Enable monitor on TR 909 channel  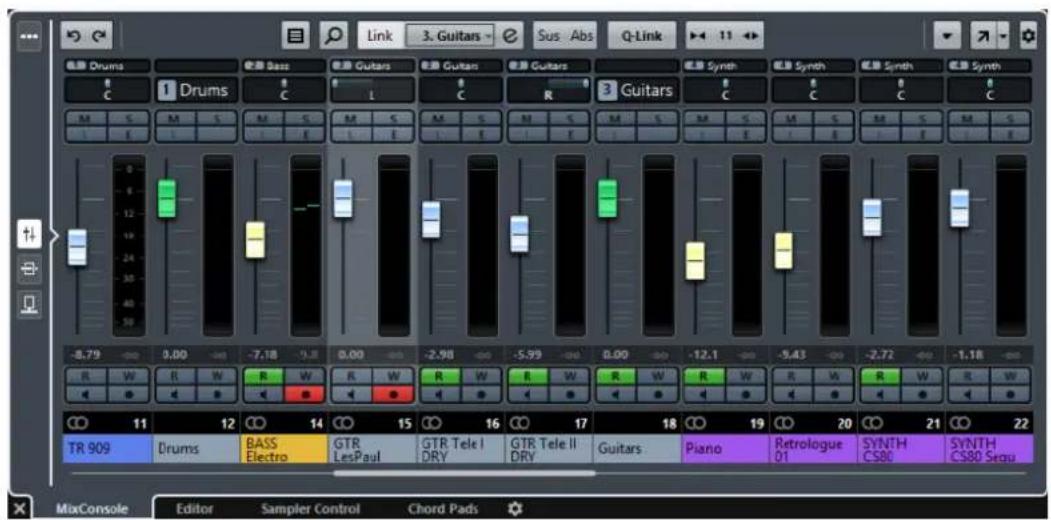(x=86, y=395)
